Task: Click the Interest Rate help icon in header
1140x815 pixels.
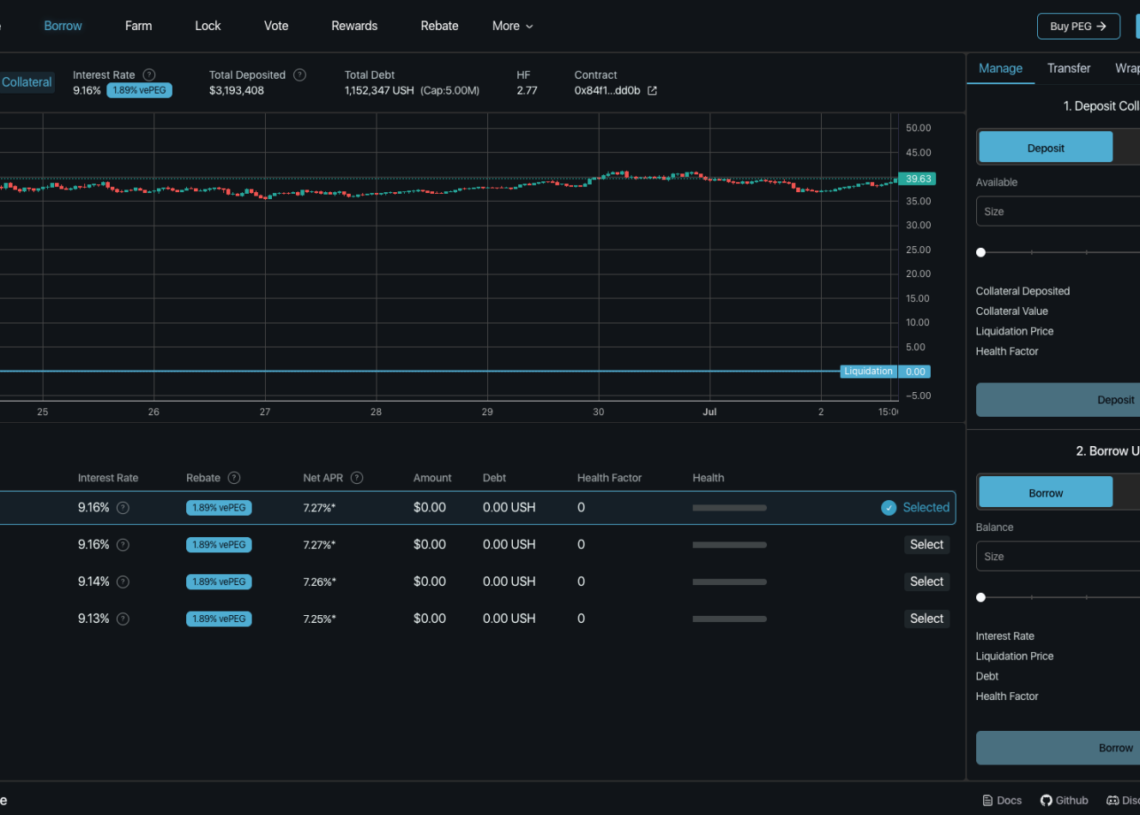Action: pos(149,75)
